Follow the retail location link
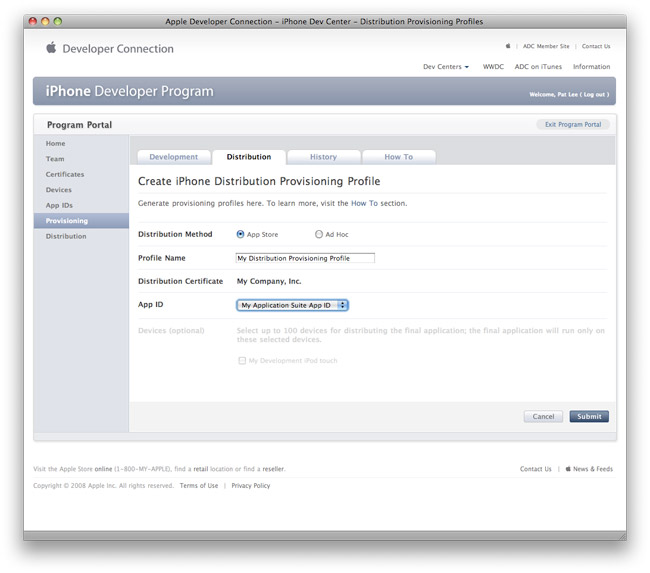The image size is (650, 573). pyautogui.click(x=201, y=469)
